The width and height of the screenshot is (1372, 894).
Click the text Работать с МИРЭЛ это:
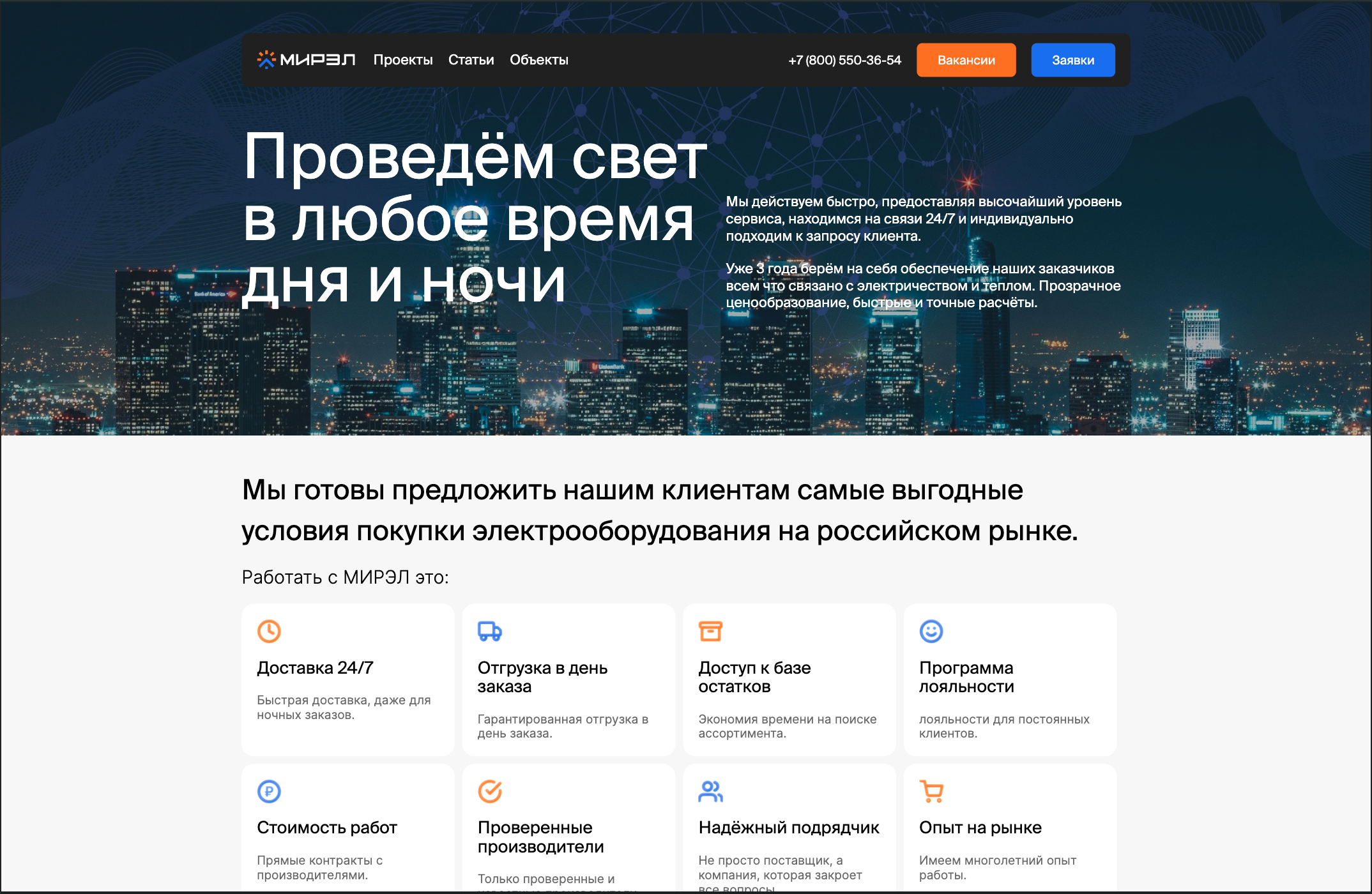click(x=345, y=577)
